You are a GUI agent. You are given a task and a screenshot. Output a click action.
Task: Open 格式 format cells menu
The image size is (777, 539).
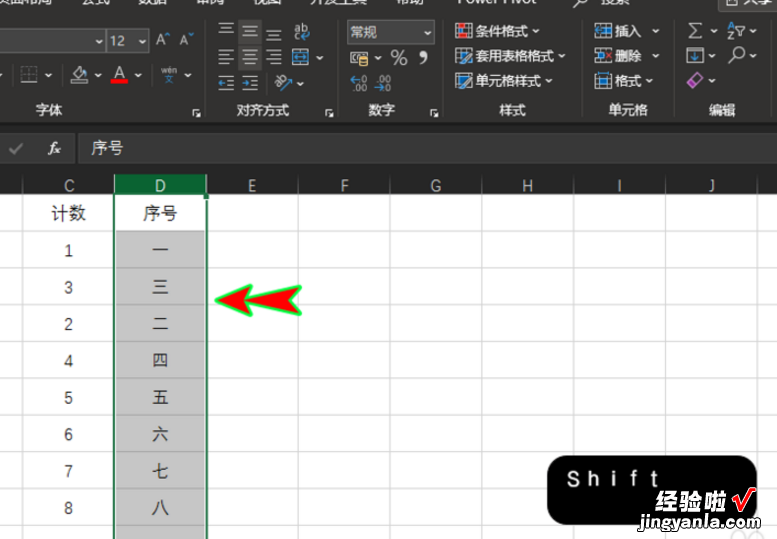[x=623, y=81]
